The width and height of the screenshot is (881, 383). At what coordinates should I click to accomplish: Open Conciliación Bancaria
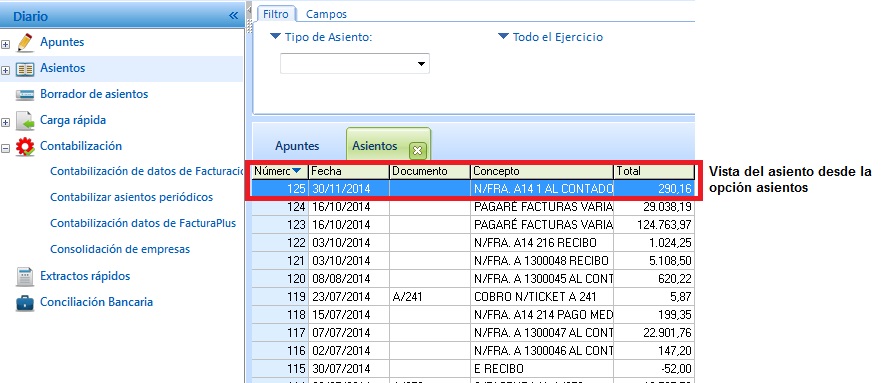point(97,302)
